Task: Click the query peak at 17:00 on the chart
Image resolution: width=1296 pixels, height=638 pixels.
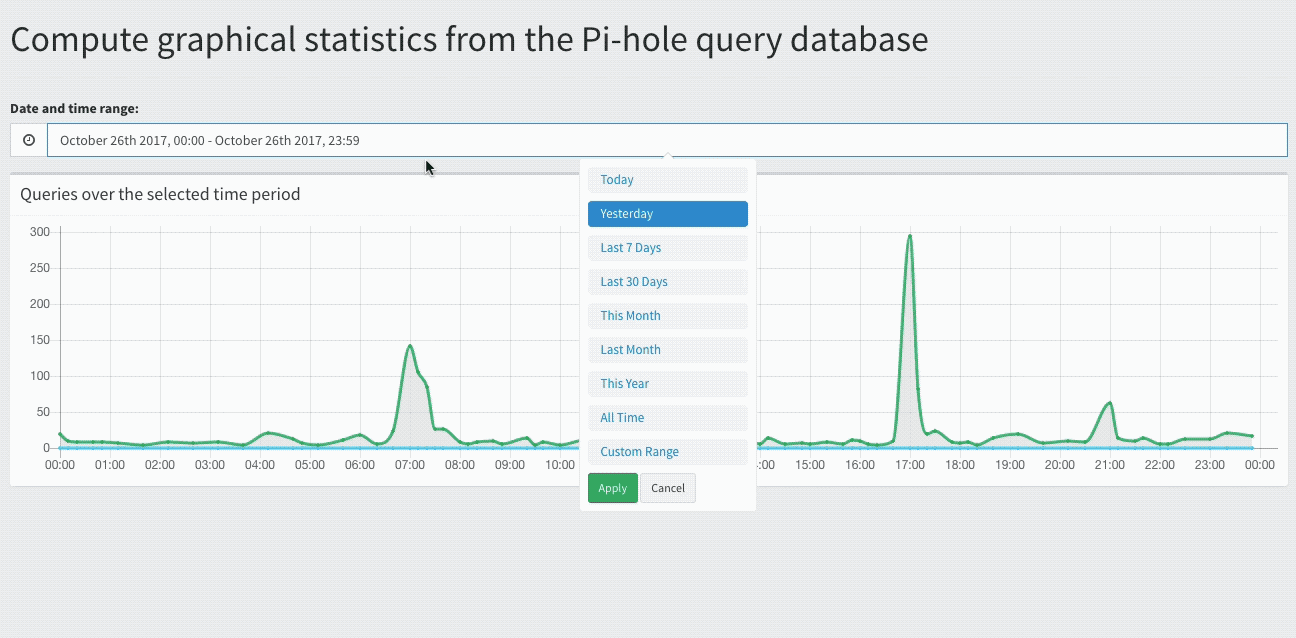Action: click(x=910, y=236)
